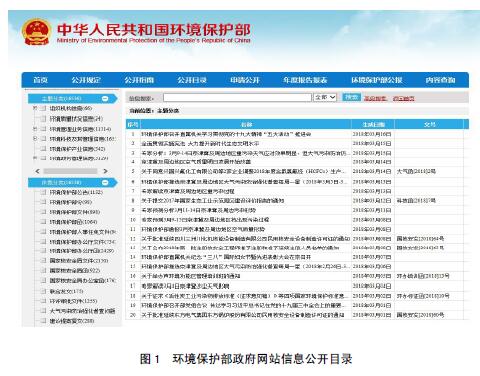Click the tree panel horizontal scrollbar track
Image resolution: width=480 pixels, height=376 pixels.
pos(71,171)
